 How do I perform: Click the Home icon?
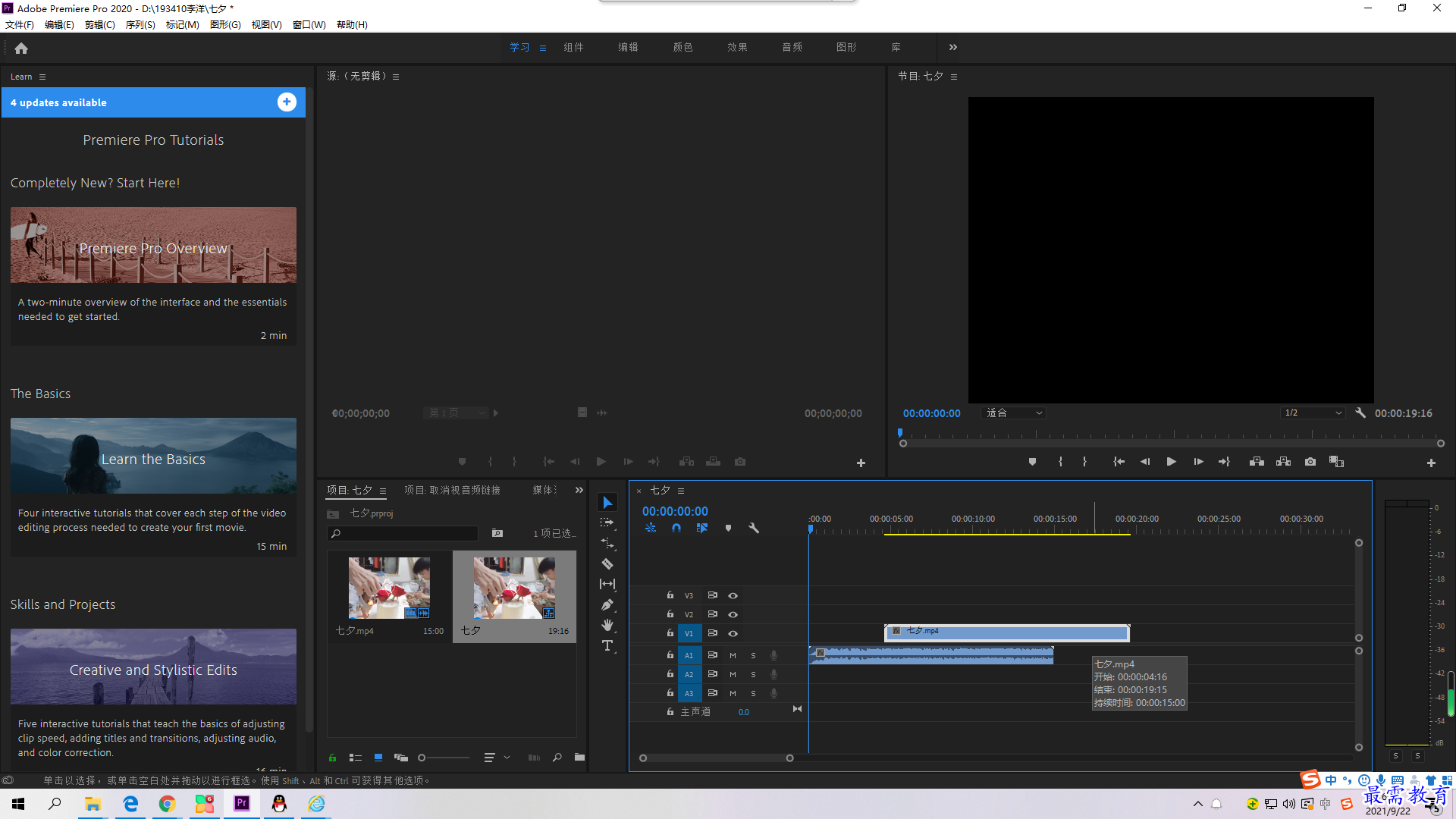click(x=21, y=48)
